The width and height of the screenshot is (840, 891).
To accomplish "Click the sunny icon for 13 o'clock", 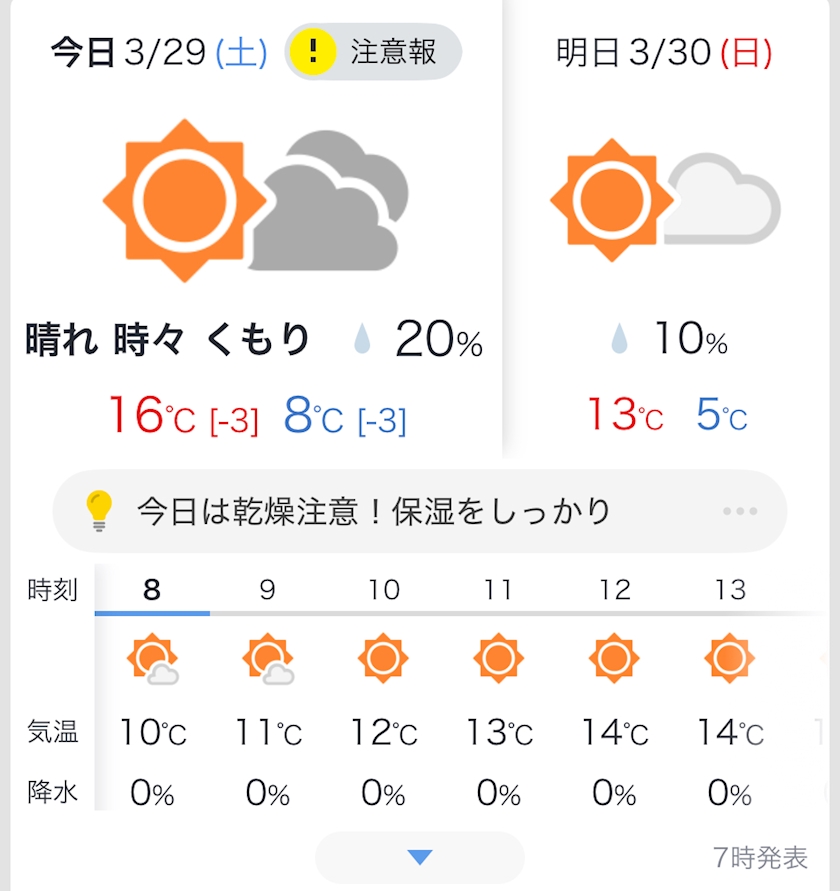I will pyautogui.click(x=729, y=658).
